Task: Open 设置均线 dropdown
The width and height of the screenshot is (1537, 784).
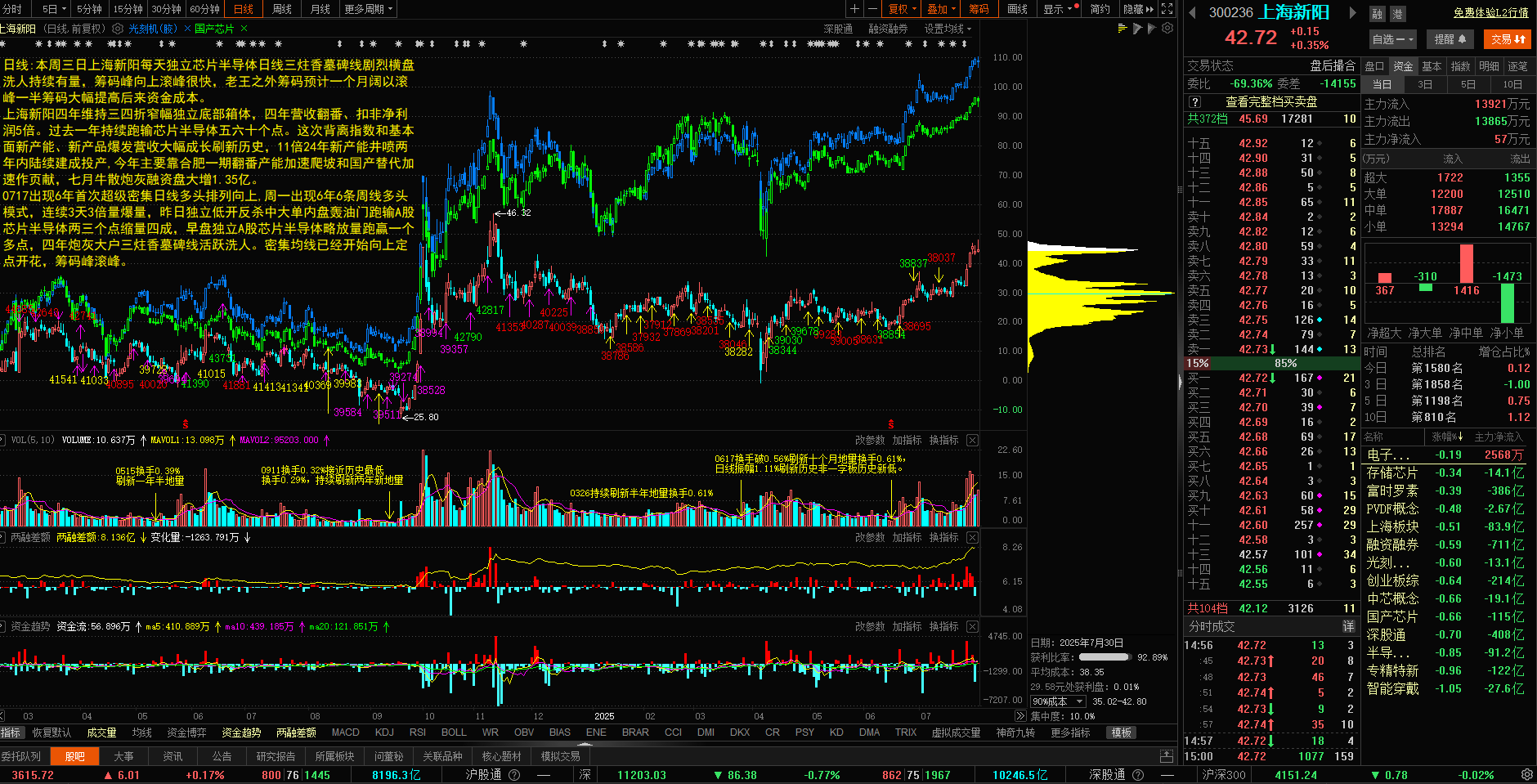Action: pyautogui.click(x=948, y=29)
